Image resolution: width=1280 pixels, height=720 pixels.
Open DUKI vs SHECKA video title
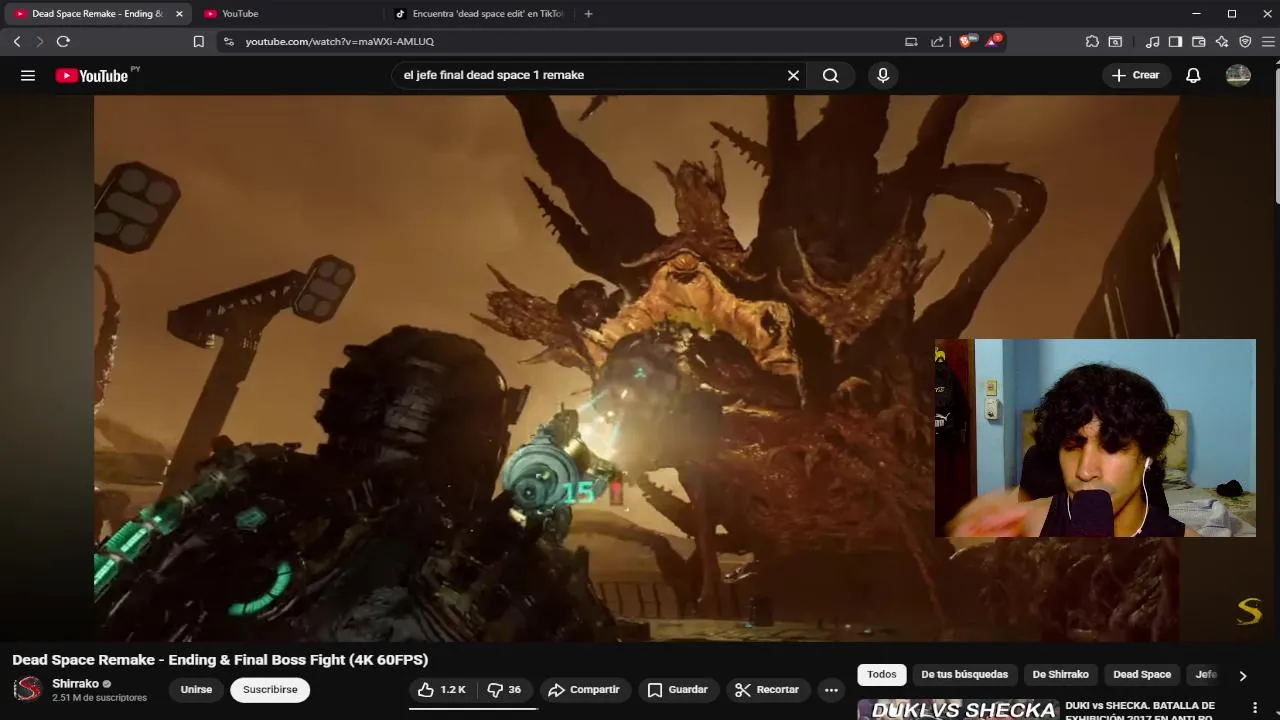pos(1139,711)
